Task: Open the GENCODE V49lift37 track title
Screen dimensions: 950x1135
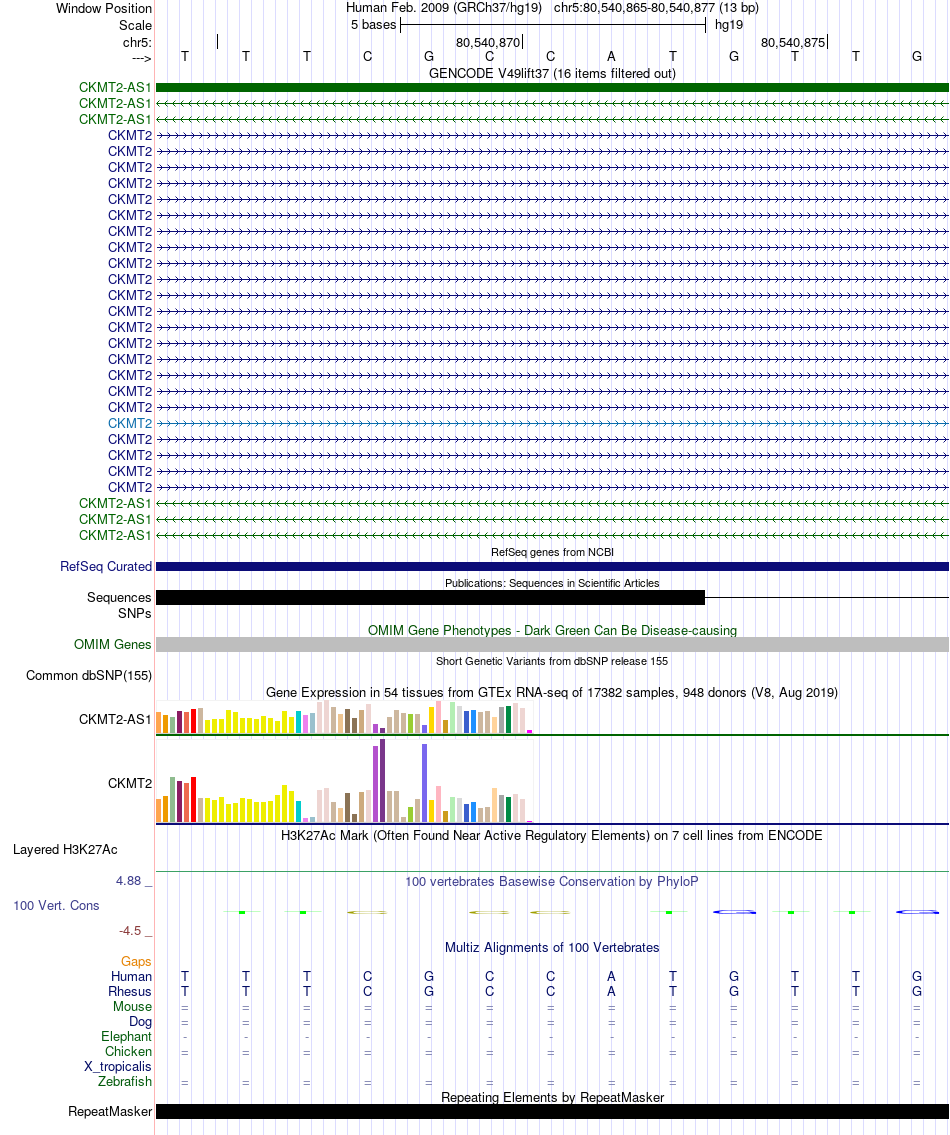Action: point(552,73)
